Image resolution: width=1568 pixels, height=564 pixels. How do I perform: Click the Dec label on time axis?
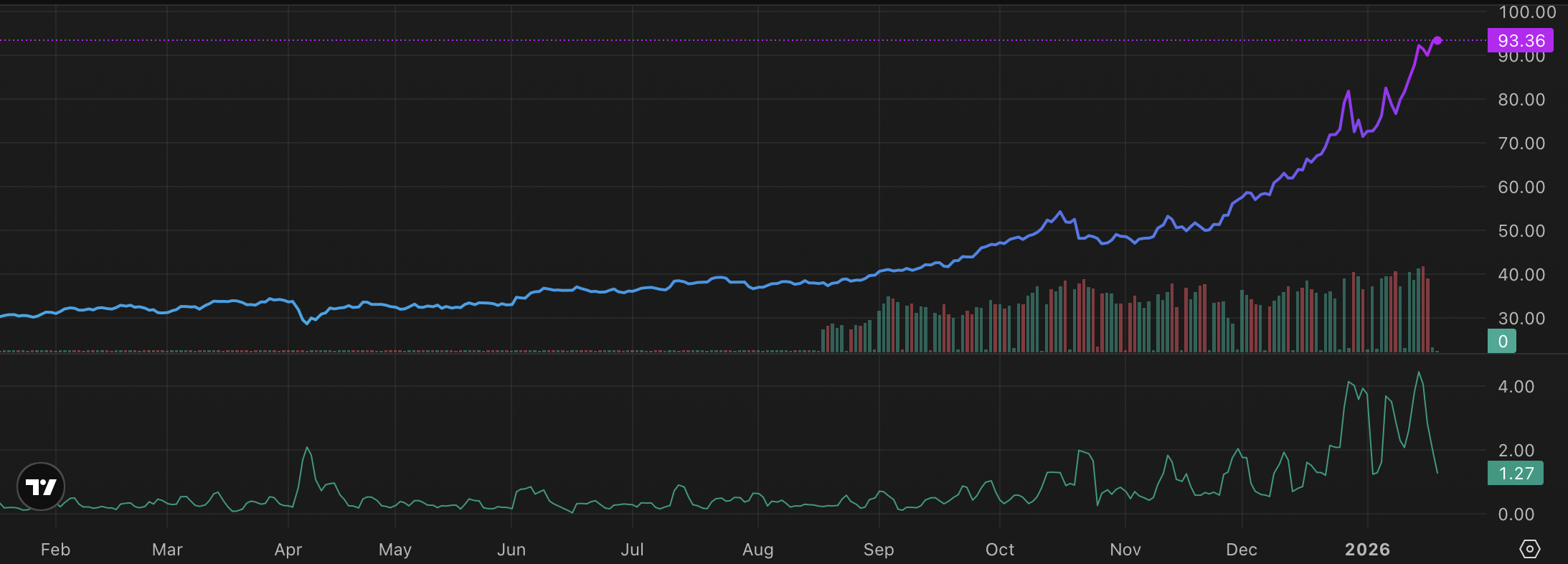(1242, 550)
